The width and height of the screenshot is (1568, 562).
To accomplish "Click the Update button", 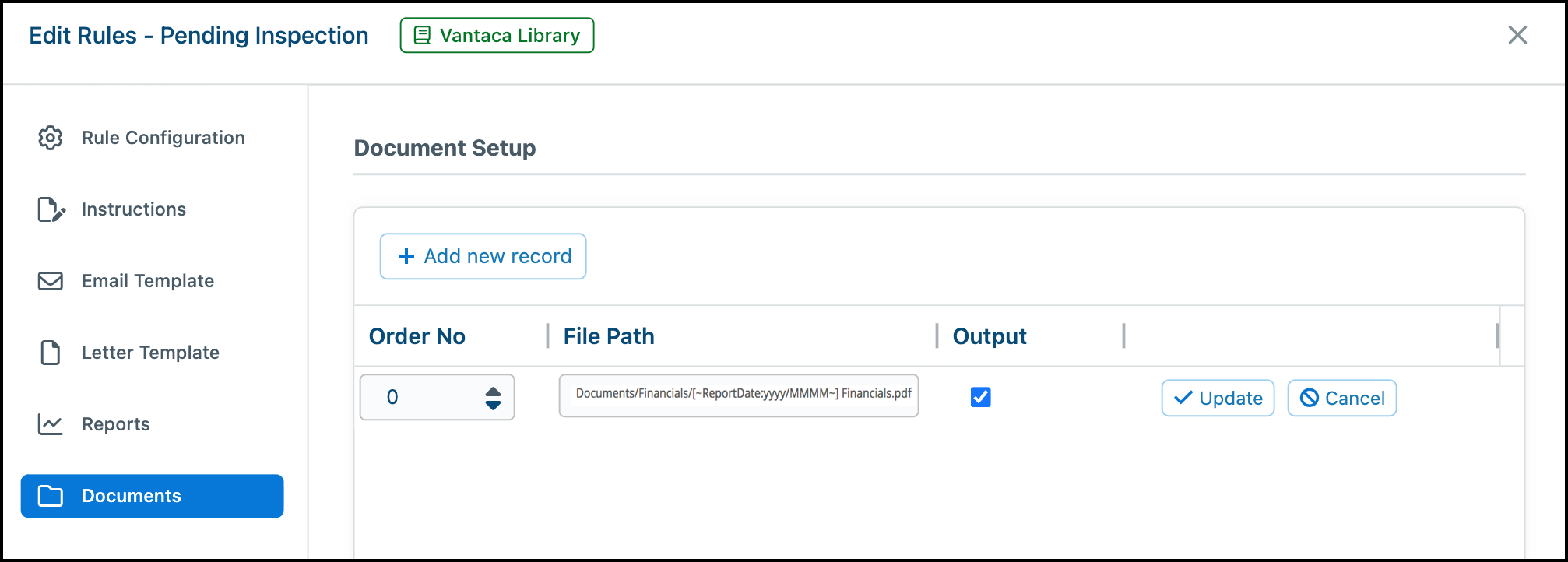I will [1218, 398].
